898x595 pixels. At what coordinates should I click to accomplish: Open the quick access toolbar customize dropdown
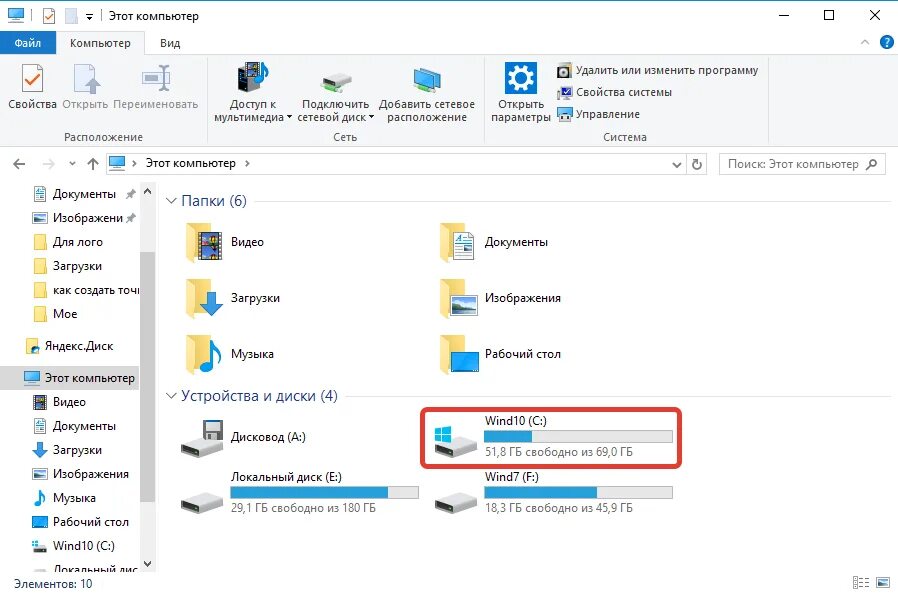89,17
